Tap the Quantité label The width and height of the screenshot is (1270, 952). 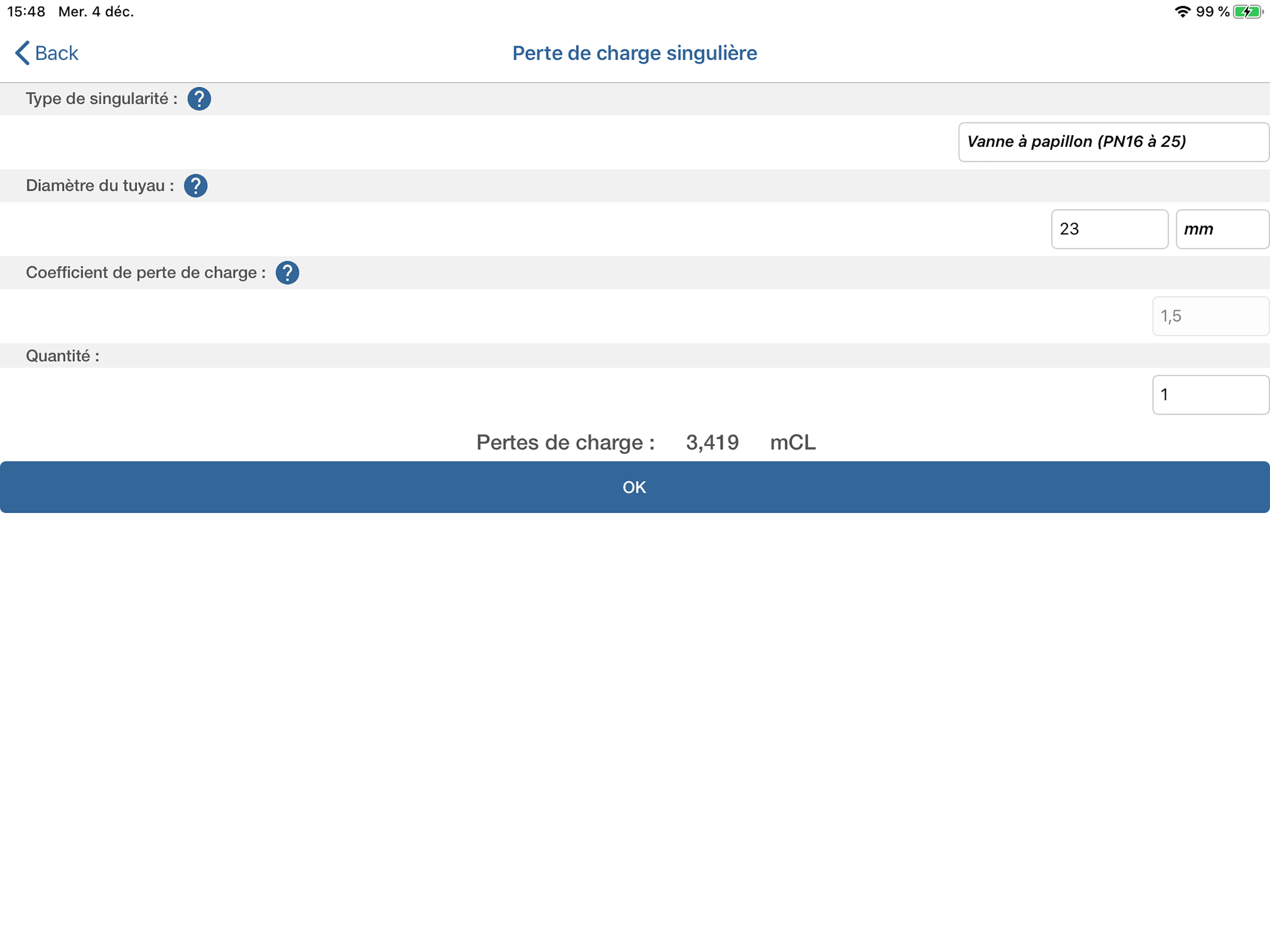(63, 356)
